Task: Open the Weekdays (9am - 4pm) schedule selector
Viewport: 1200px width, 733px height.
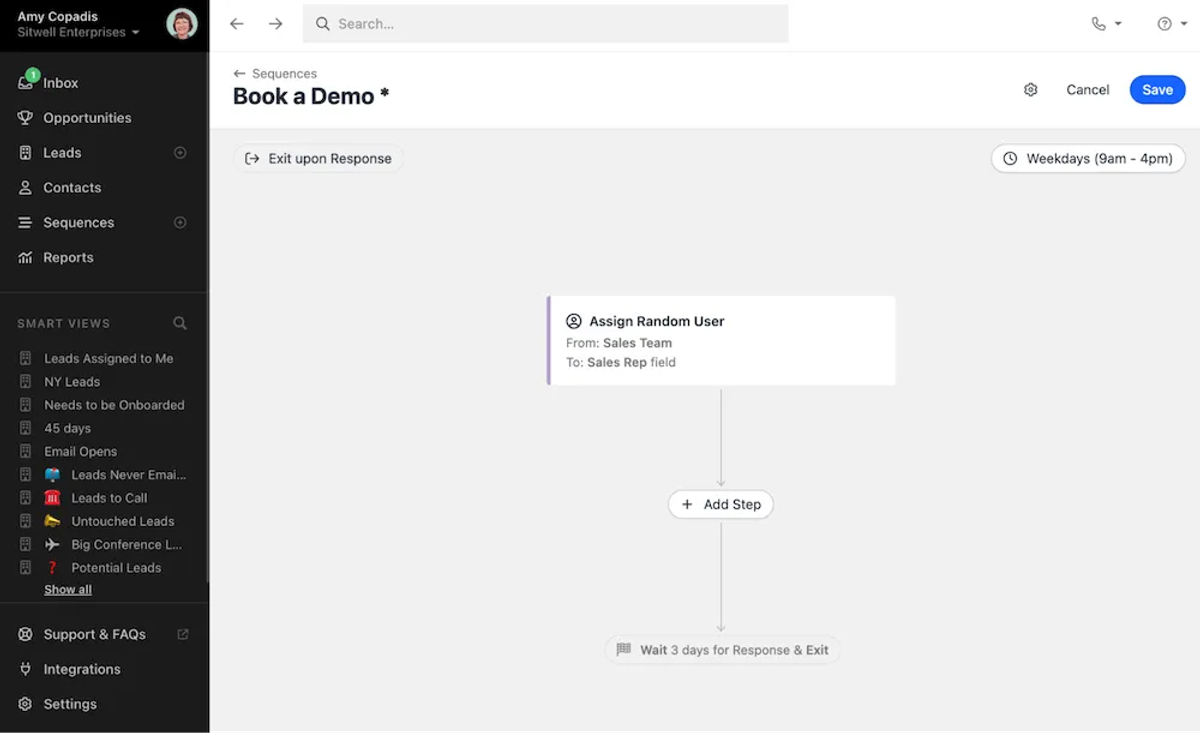Action: point(1088,158)
